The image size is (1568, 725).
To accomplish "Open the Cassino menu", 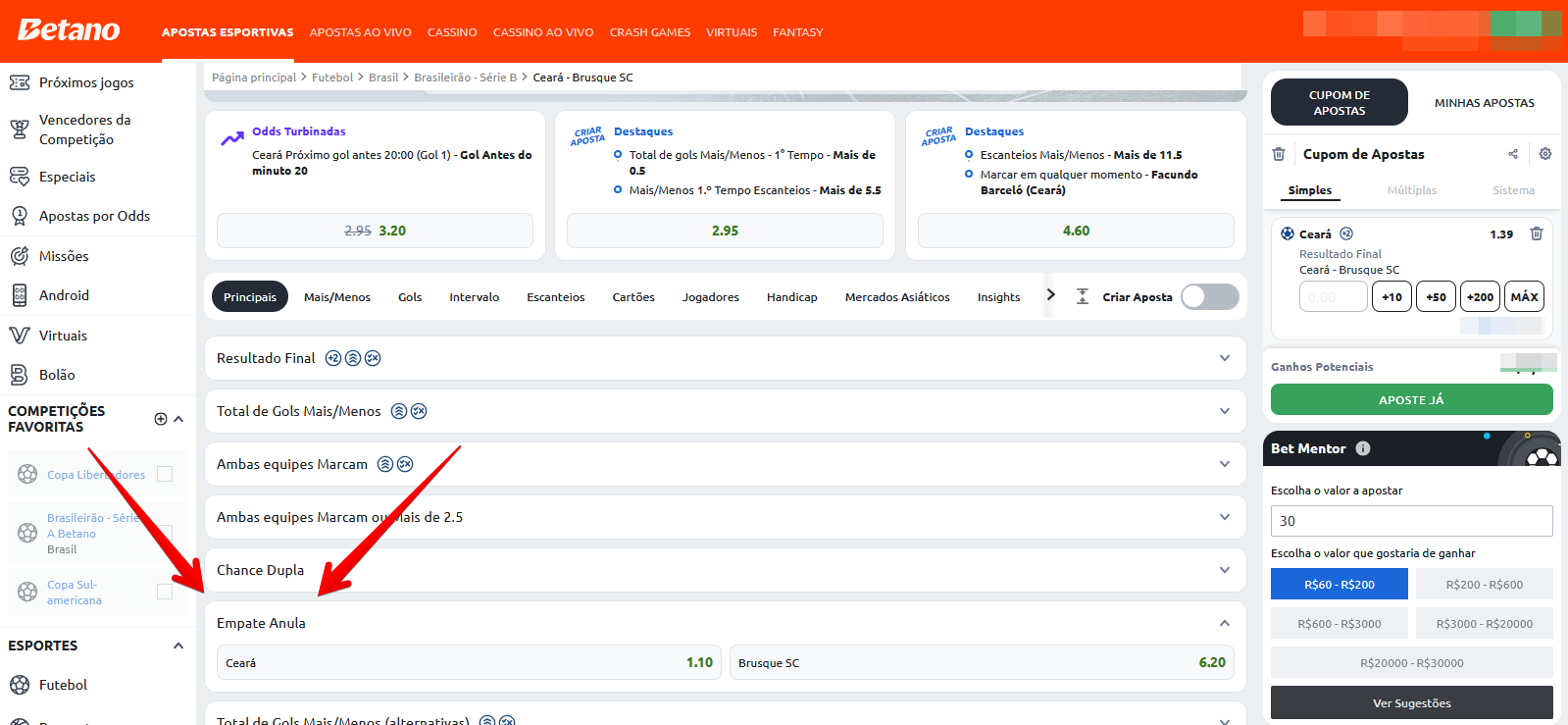I will [452, 32].
